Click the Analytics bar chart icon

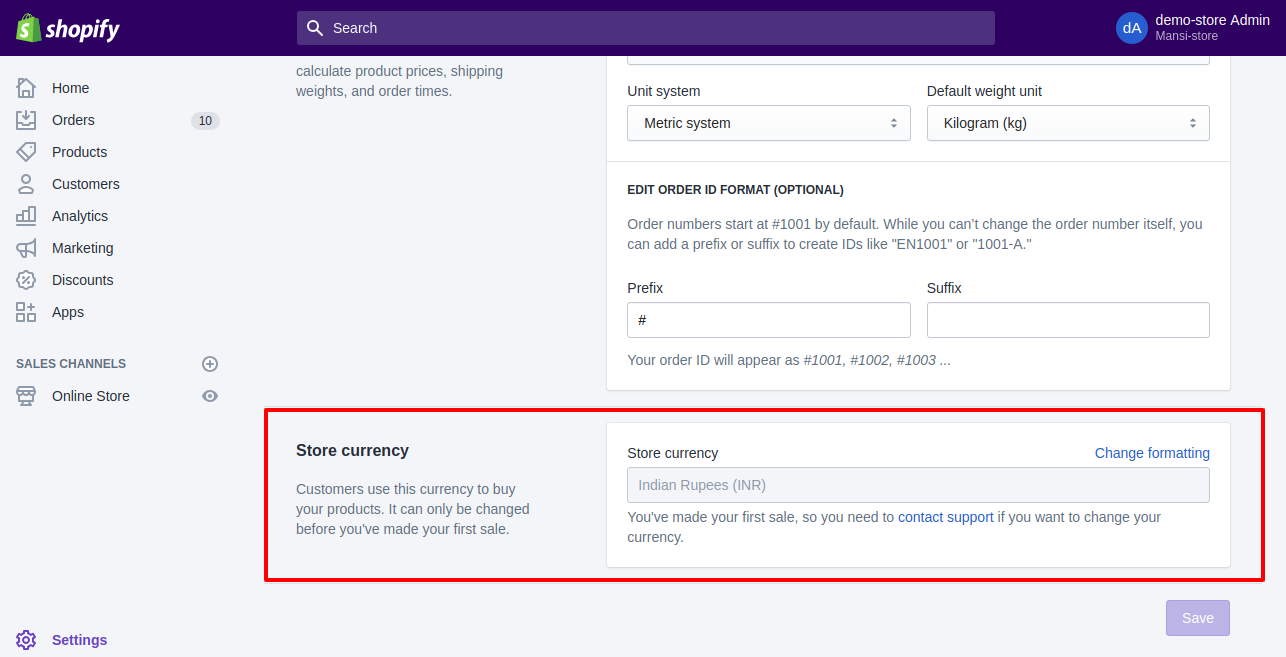pos(26,216)
